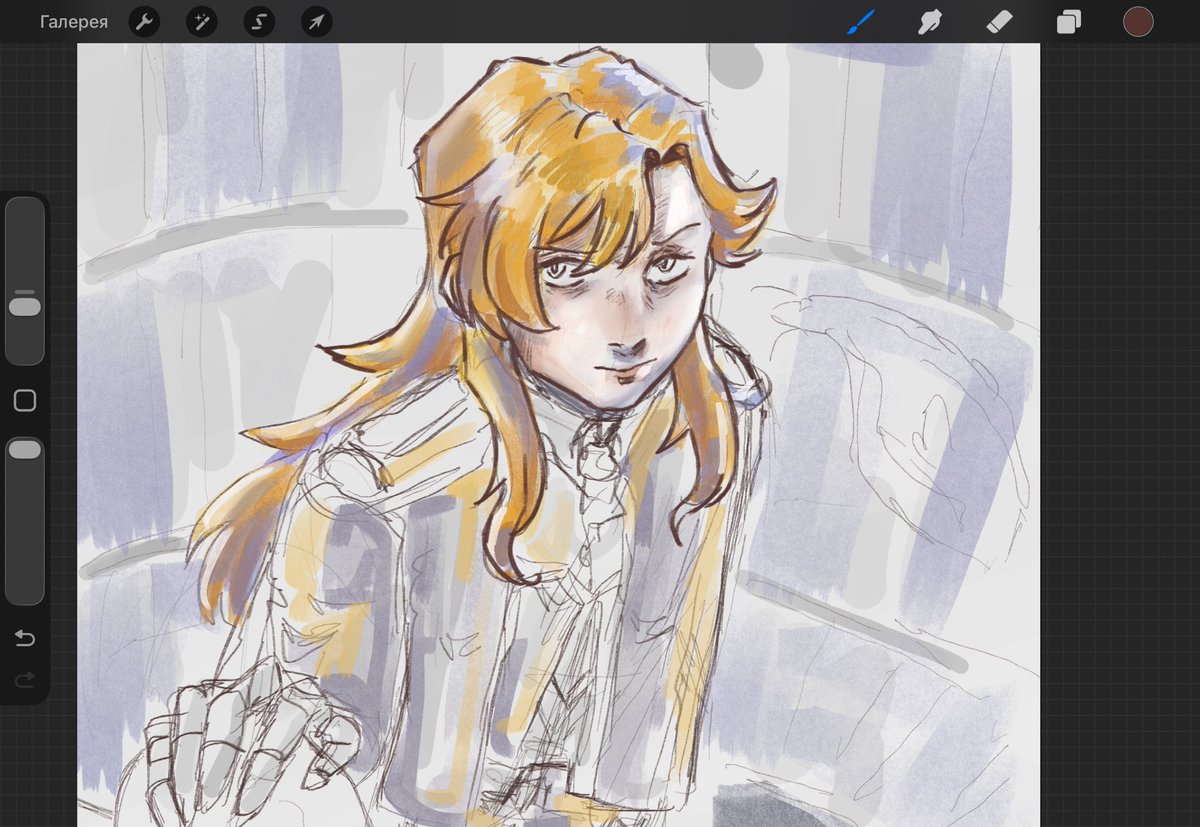
Task: Open the Галерея gallery
Action: 74,22
